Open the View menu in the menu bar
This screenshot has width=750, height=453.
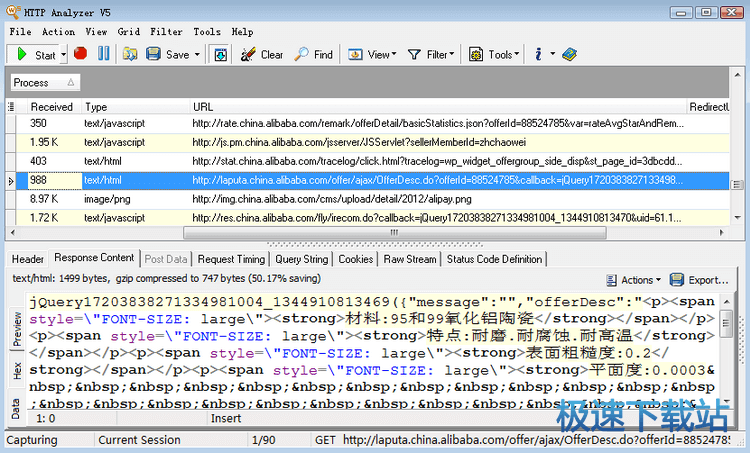[96, 32]
